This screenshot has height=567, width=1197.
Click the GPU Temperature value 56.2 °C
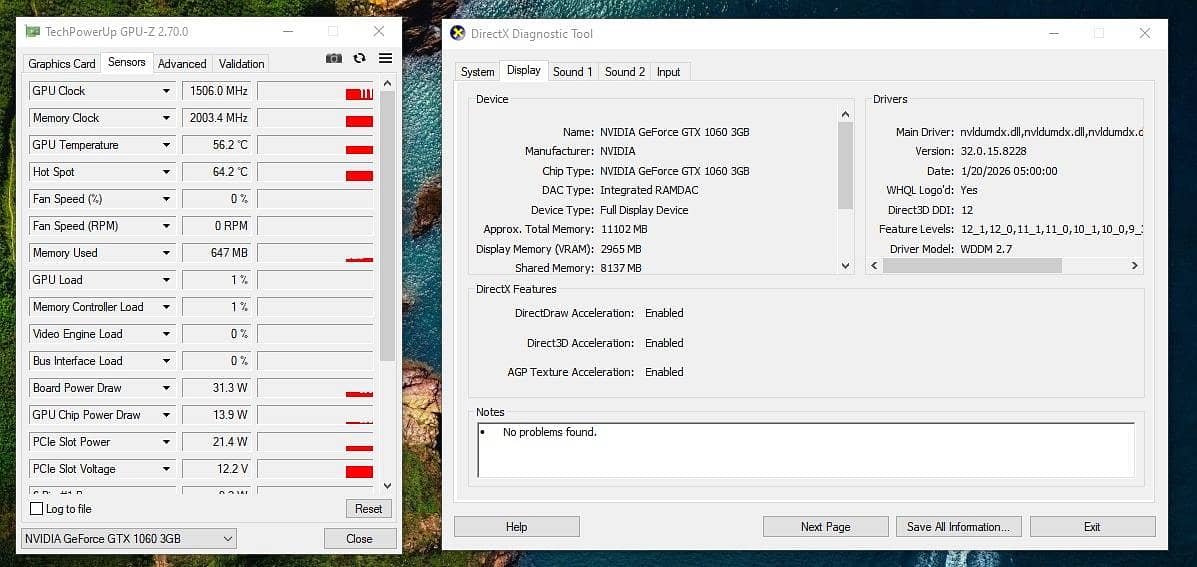point(217,145)
